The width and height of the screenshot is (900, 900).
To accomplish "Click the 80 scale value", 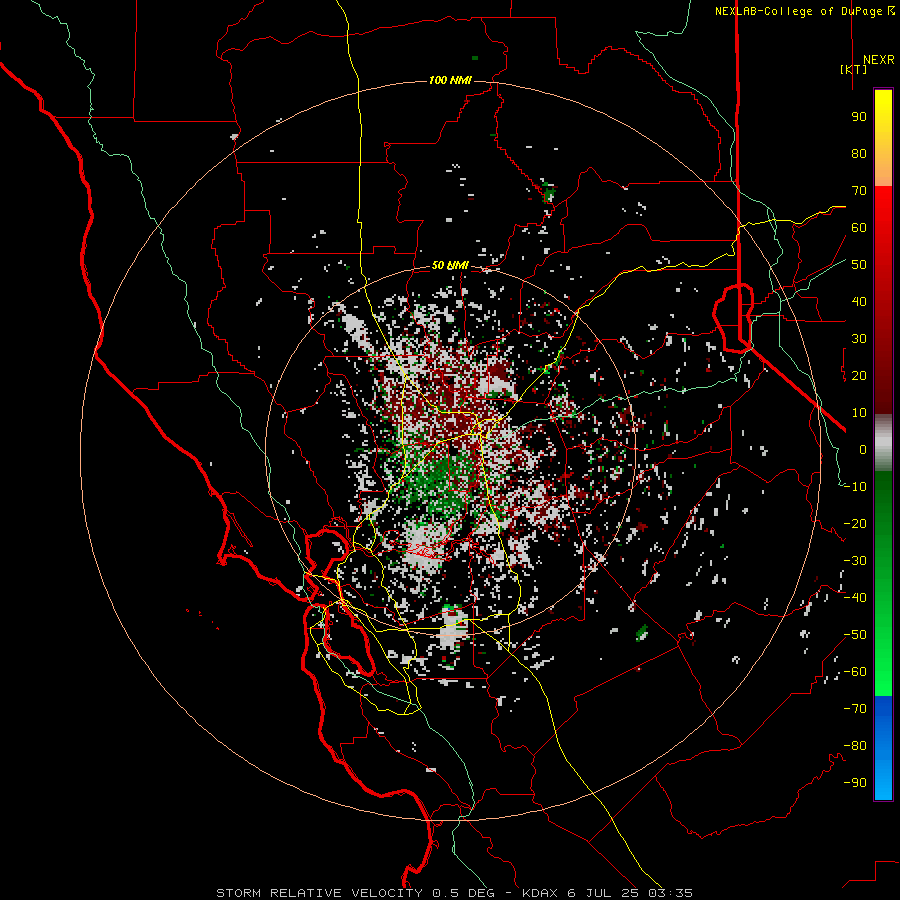I will coord(859,154).
